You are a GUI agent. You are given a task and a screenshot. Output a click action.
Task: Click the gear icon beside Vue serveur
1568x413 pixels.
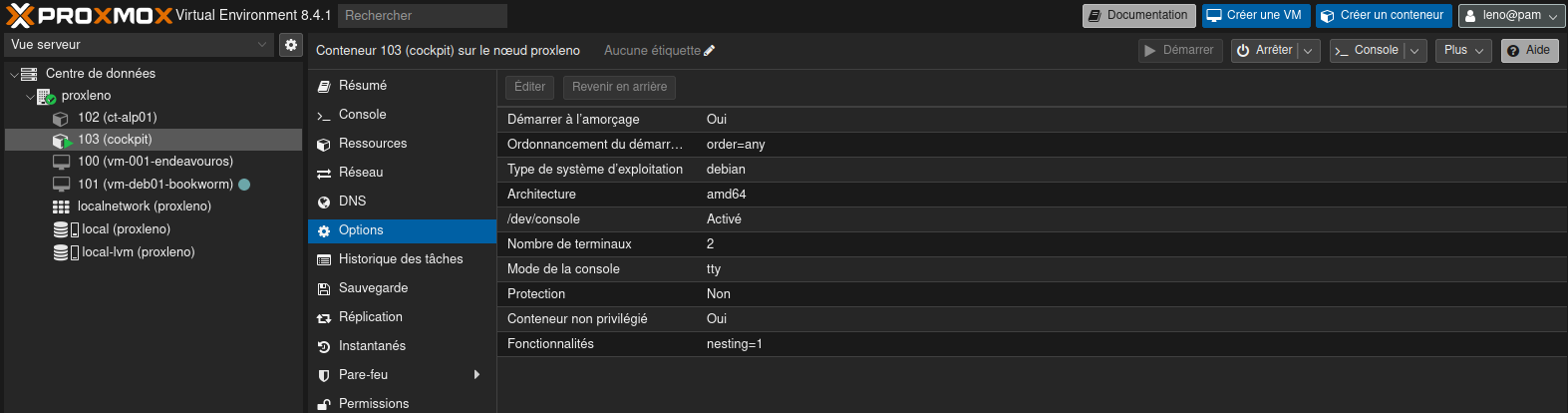(x=290, y=45)
